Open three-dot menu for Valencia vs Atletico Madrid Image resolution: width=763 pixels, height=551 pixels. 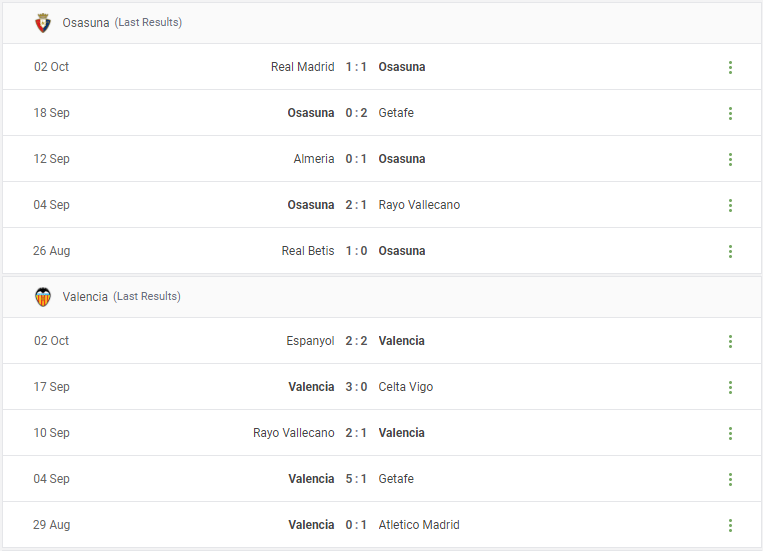tap(730, 525)
